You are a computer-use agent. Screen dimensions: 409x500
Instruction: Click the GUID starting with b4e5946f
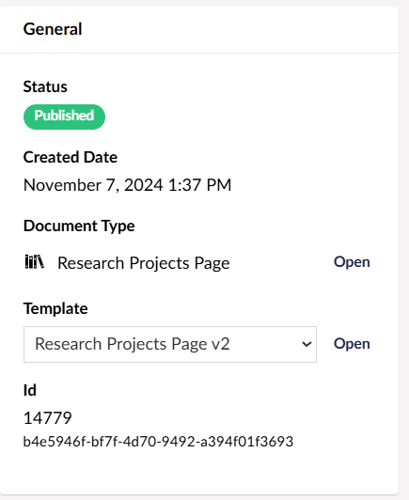[158, 441]
